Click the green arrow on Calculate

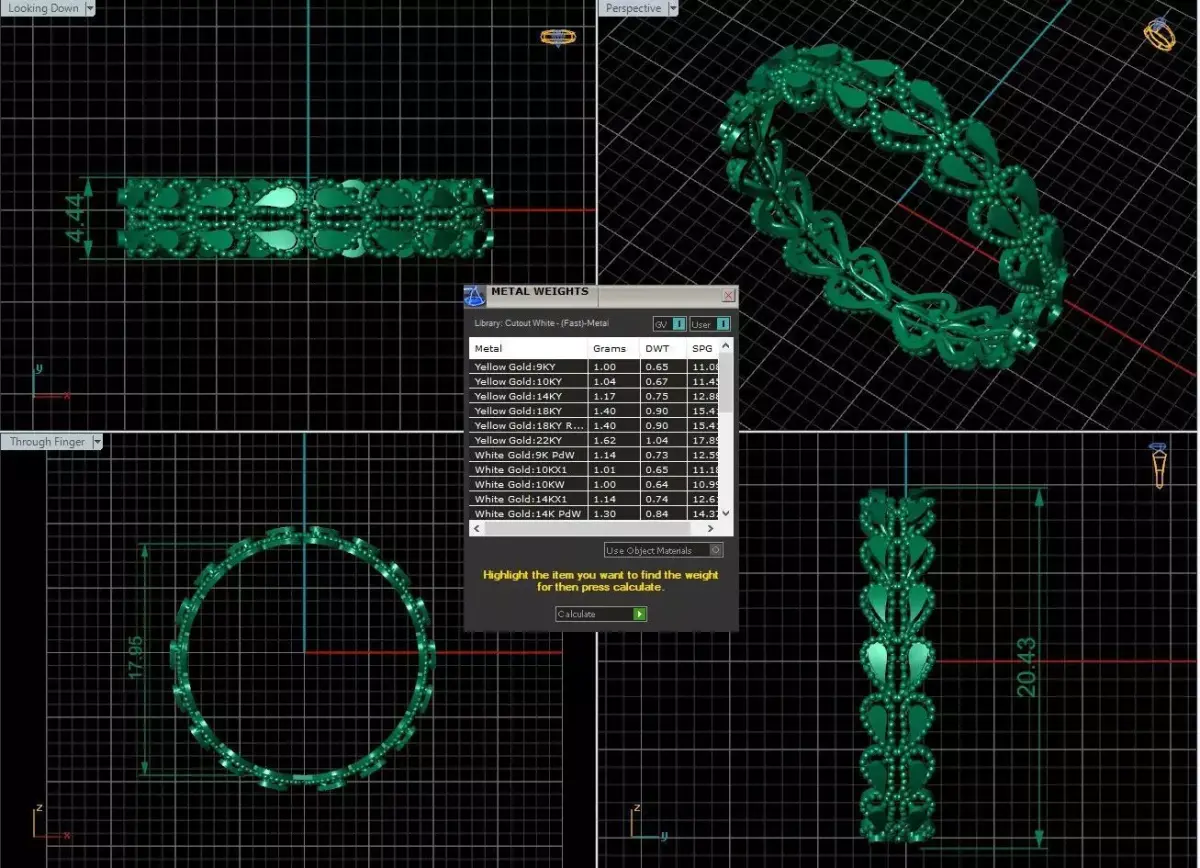[x=640, y=614]
